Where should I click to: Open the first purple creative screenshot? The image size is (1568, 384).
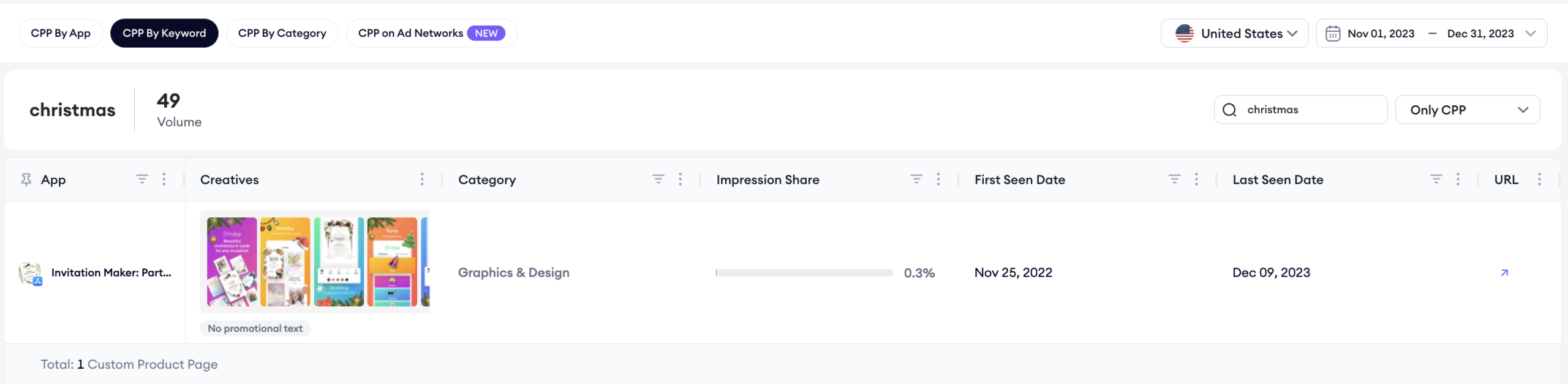point(232,262)
